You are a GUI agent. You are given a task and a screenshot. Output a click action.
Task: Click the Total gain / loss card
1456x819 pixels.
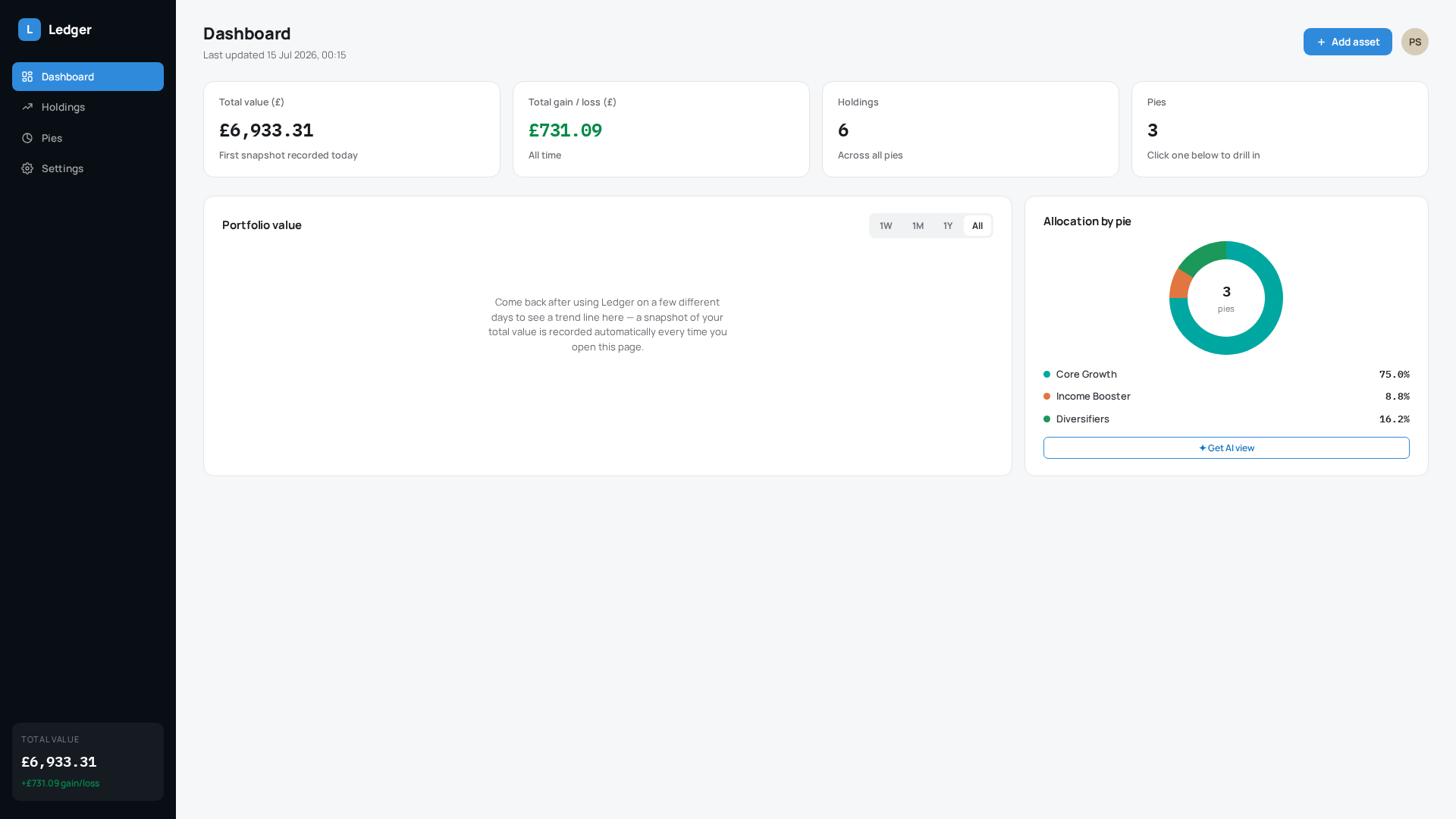click(x=661, y=130)
